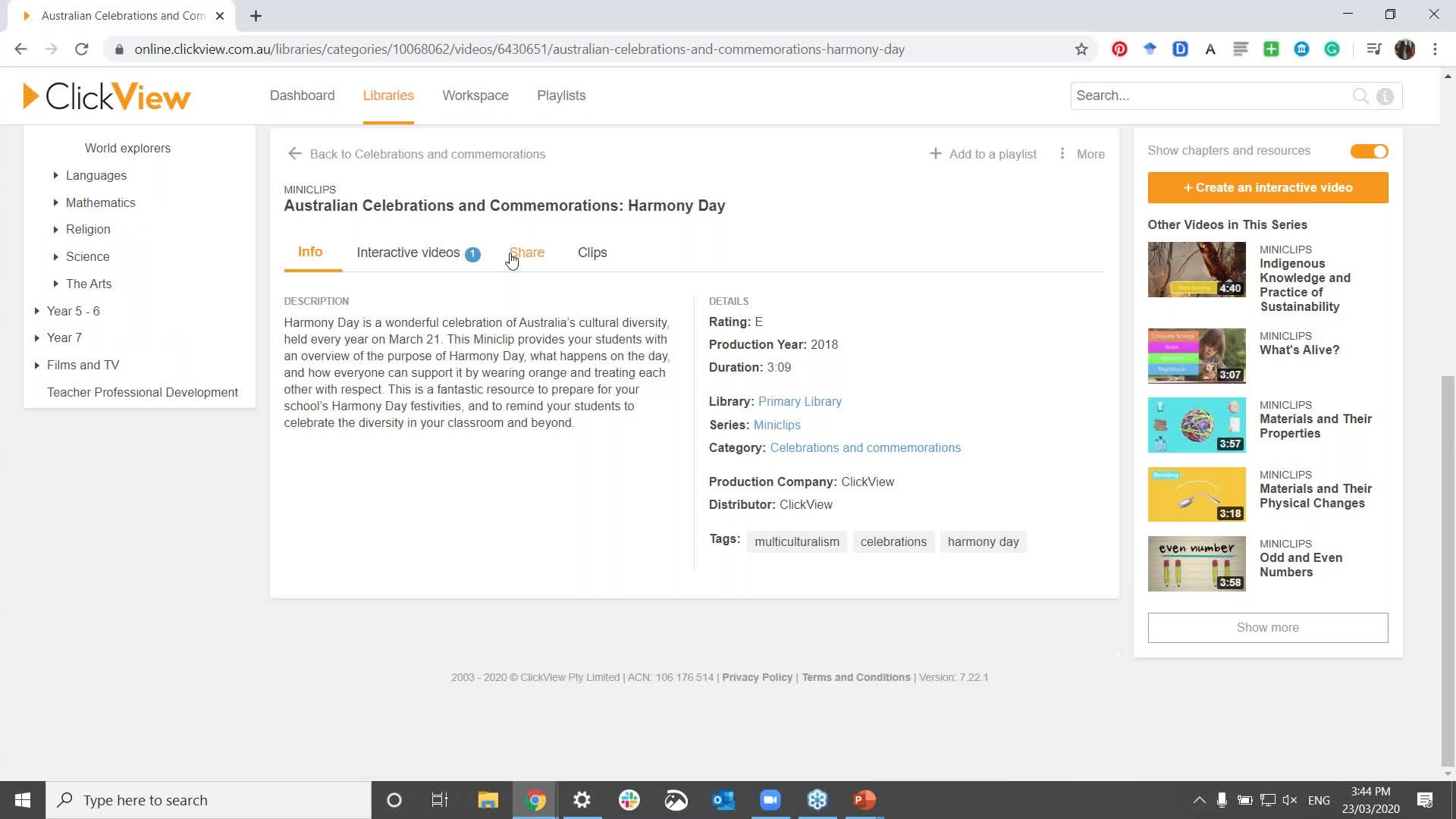Open the Chrome profile avatar
This screenshot has width=1456, height=819.
[1404, 49]
